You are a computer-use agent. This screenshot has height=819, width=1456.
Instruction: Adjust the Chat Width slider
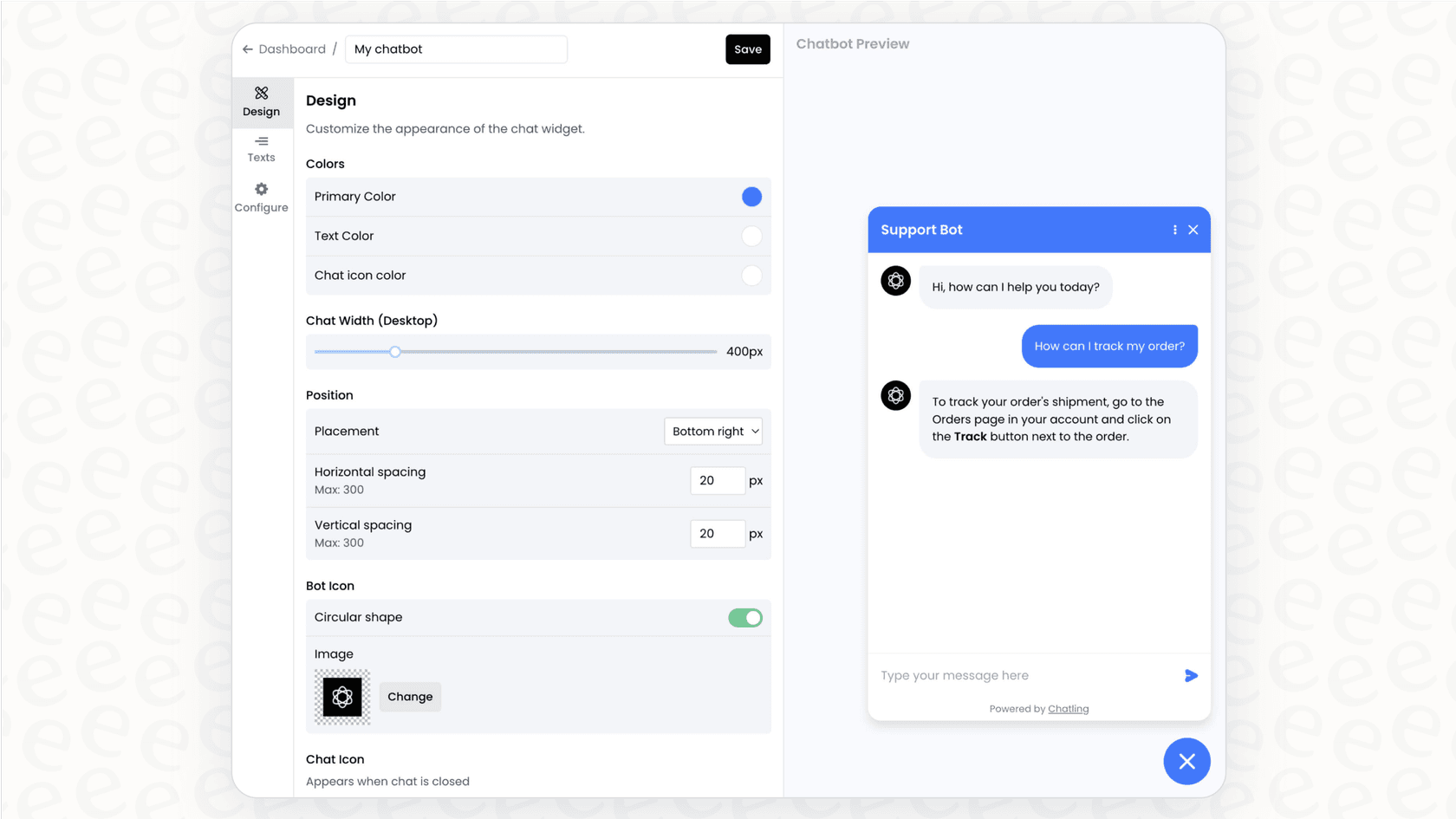pos(395,352)
